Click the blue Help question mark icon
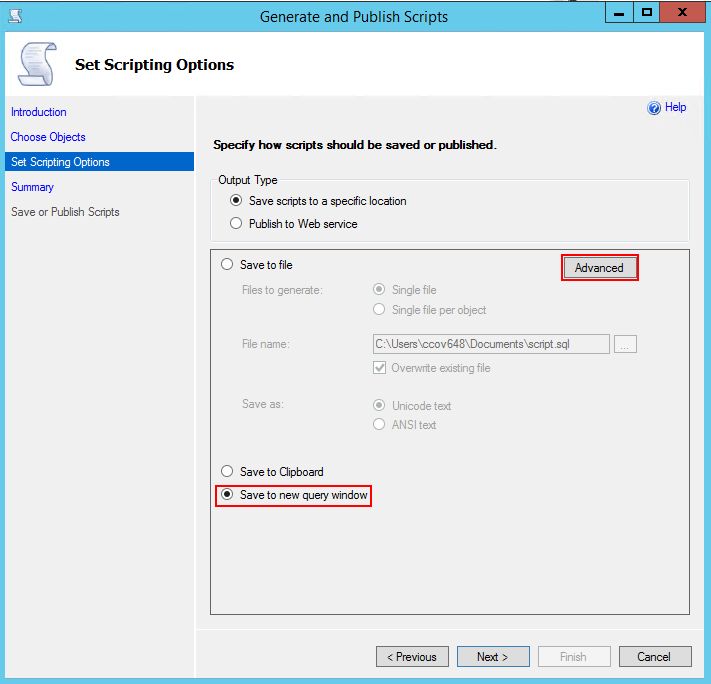Viewport: 711px width, 684px height. 654,108
